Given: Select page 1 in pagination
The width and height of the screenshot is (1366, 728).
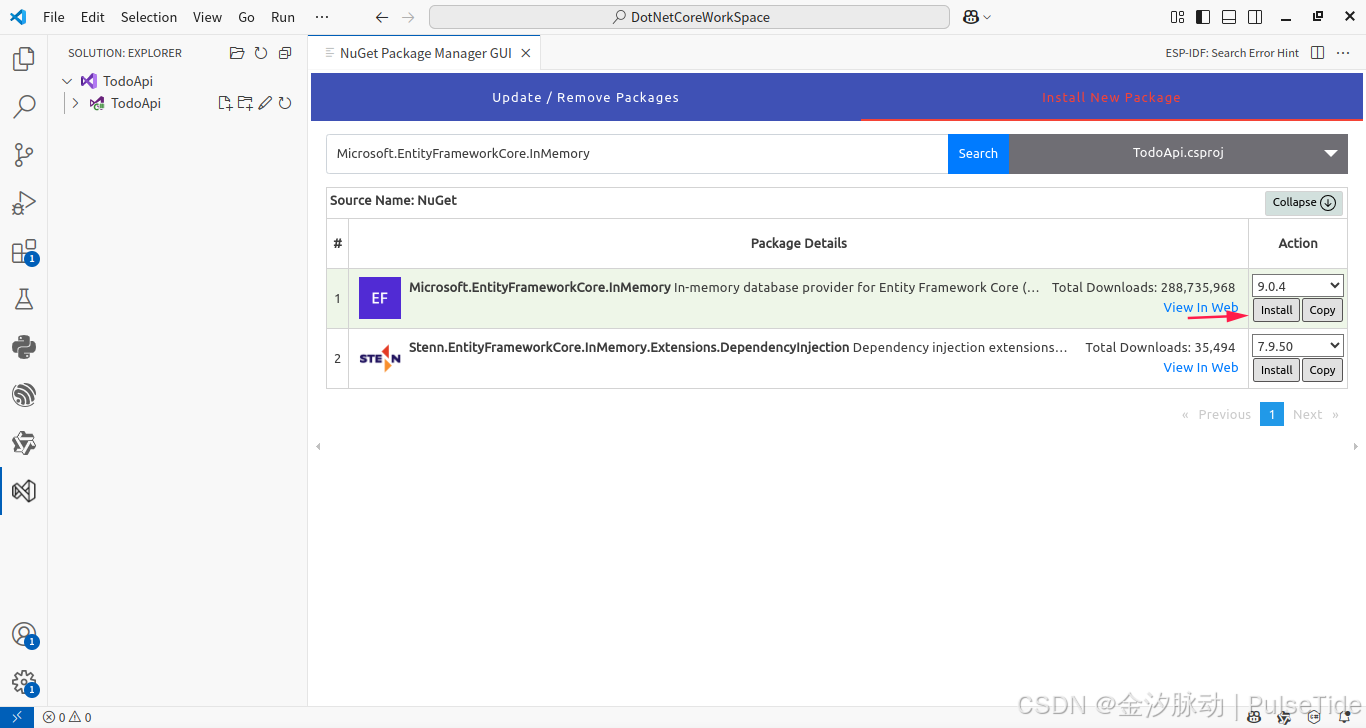Looking at the screenshot, I should point(1272,414).
